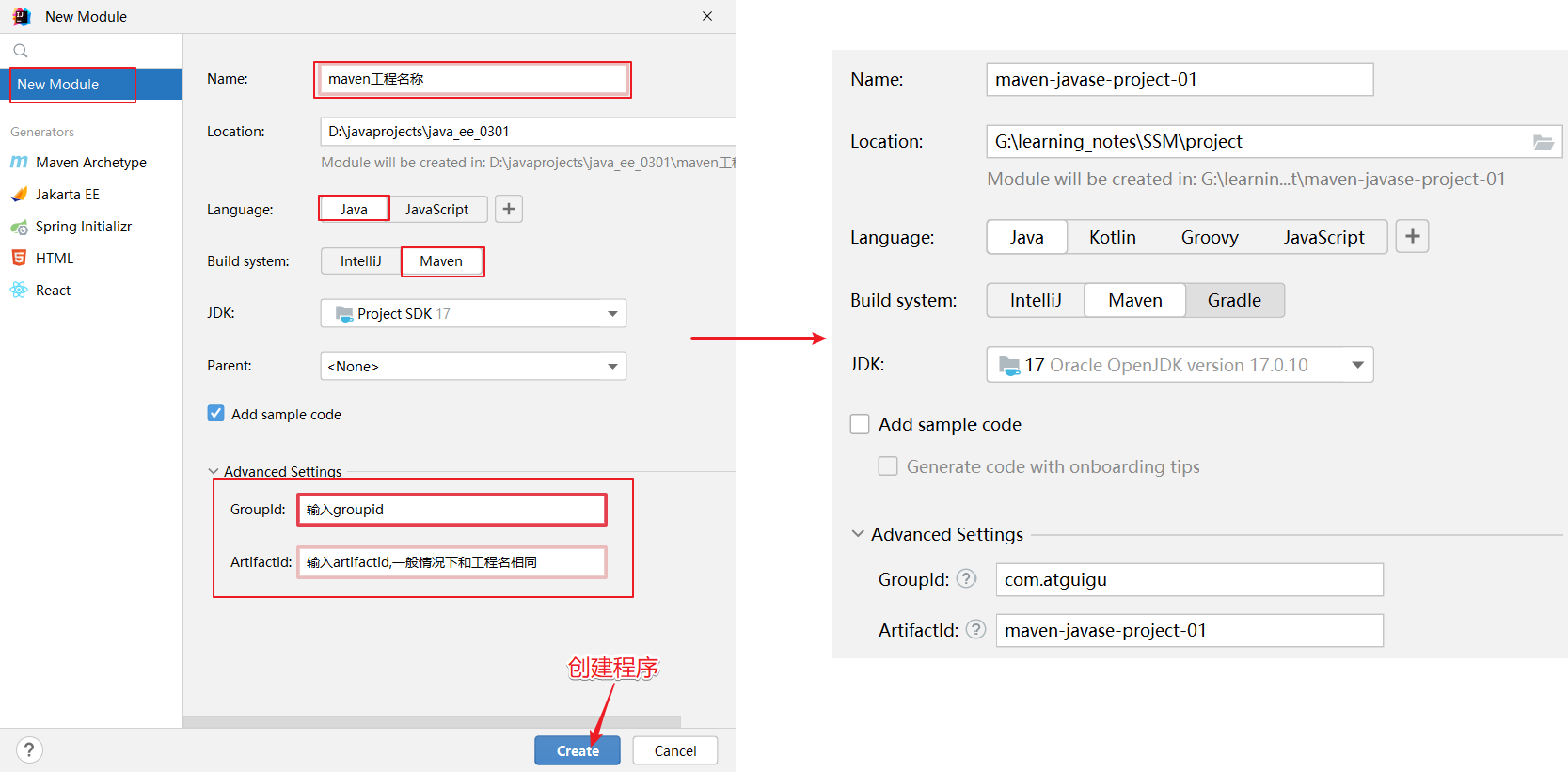1568x772 pixels.
Task: Select the Maven Archetype generator entry
Action: [91, 163]
